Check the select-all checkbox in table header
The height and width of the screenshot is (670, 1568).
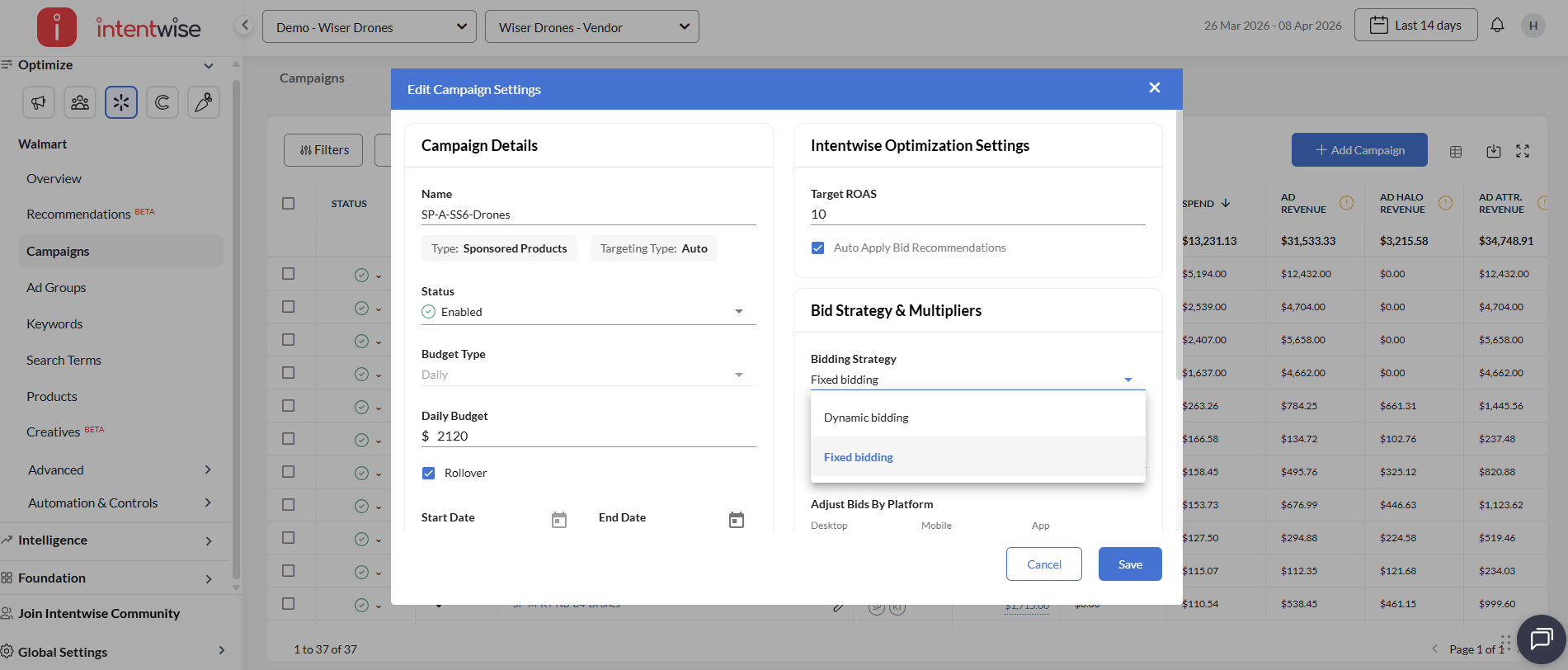[x=289, y=203]
